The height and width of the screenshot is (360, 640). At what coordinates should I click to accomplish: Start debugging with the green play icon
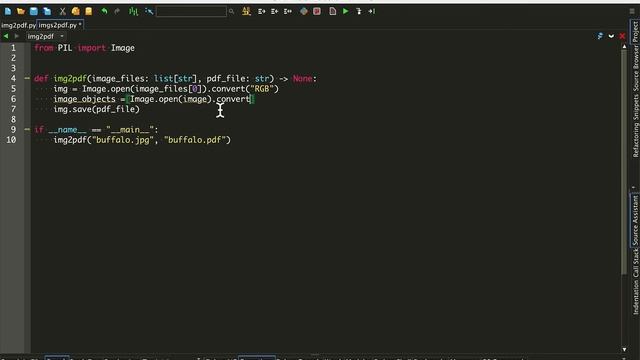[346, 11]
